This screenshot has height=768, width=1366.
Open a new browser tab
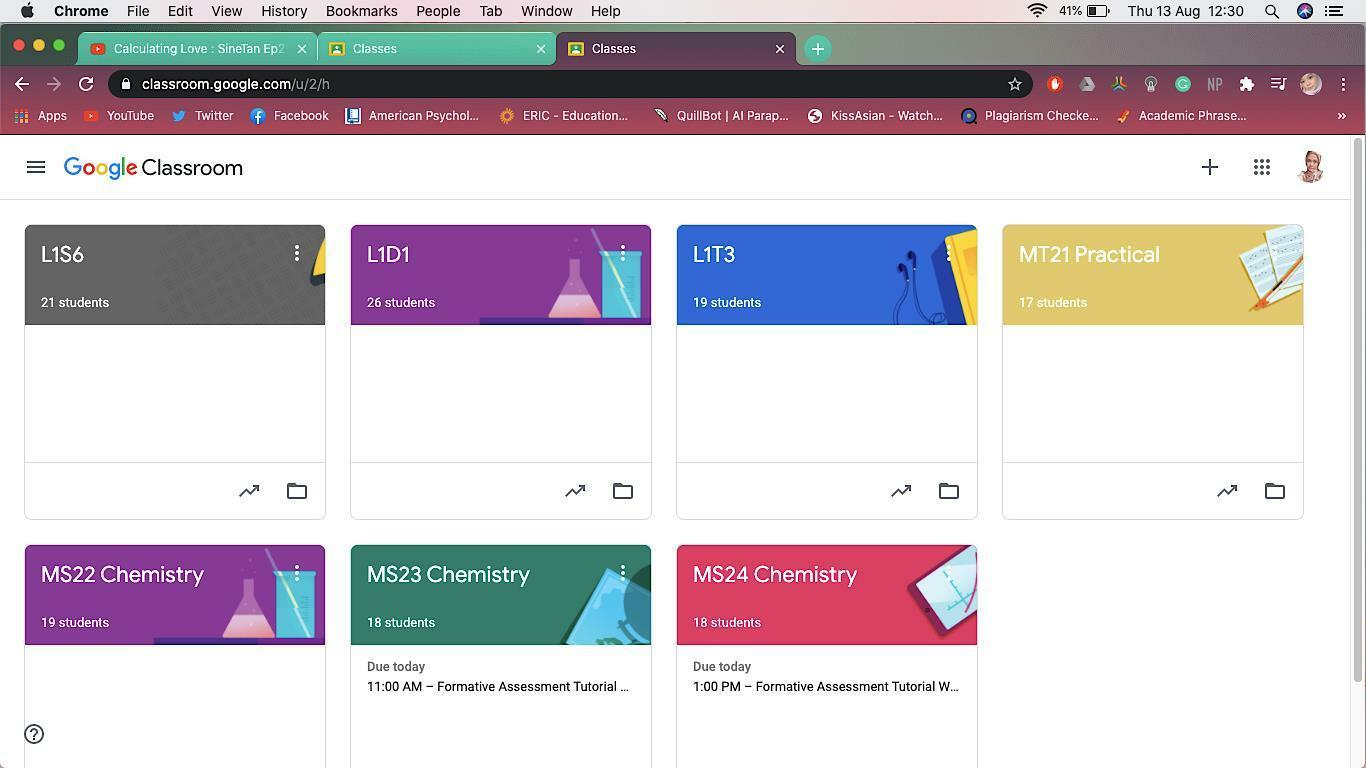click(818, 48)
